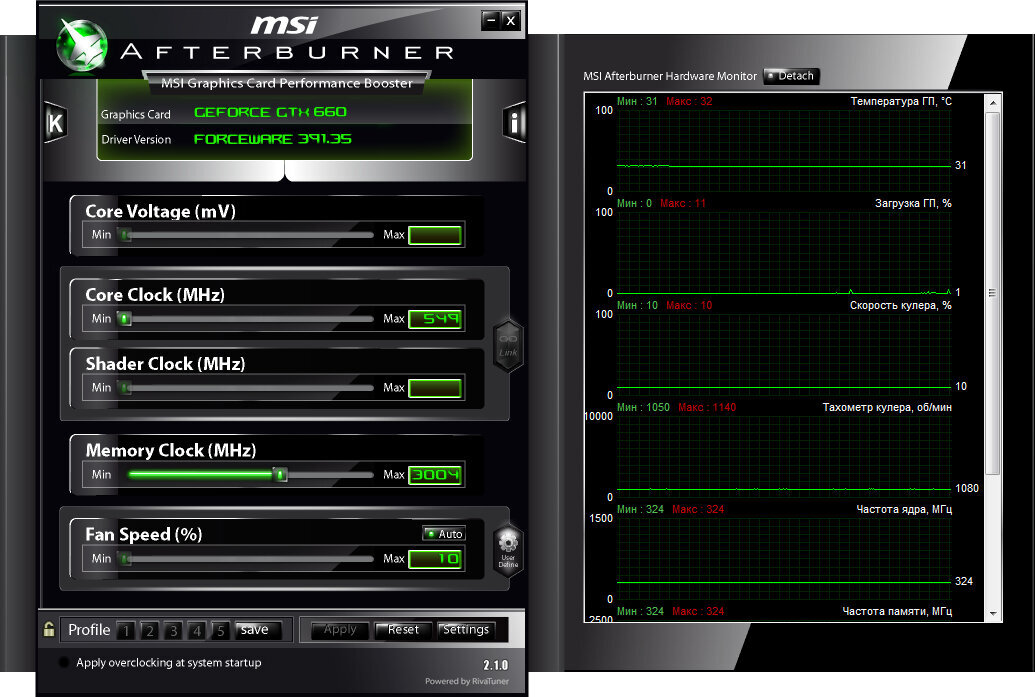The height and width of the screenshot is (697, 1035).
Task: Click the GPU usage graph
Action: 784,253
